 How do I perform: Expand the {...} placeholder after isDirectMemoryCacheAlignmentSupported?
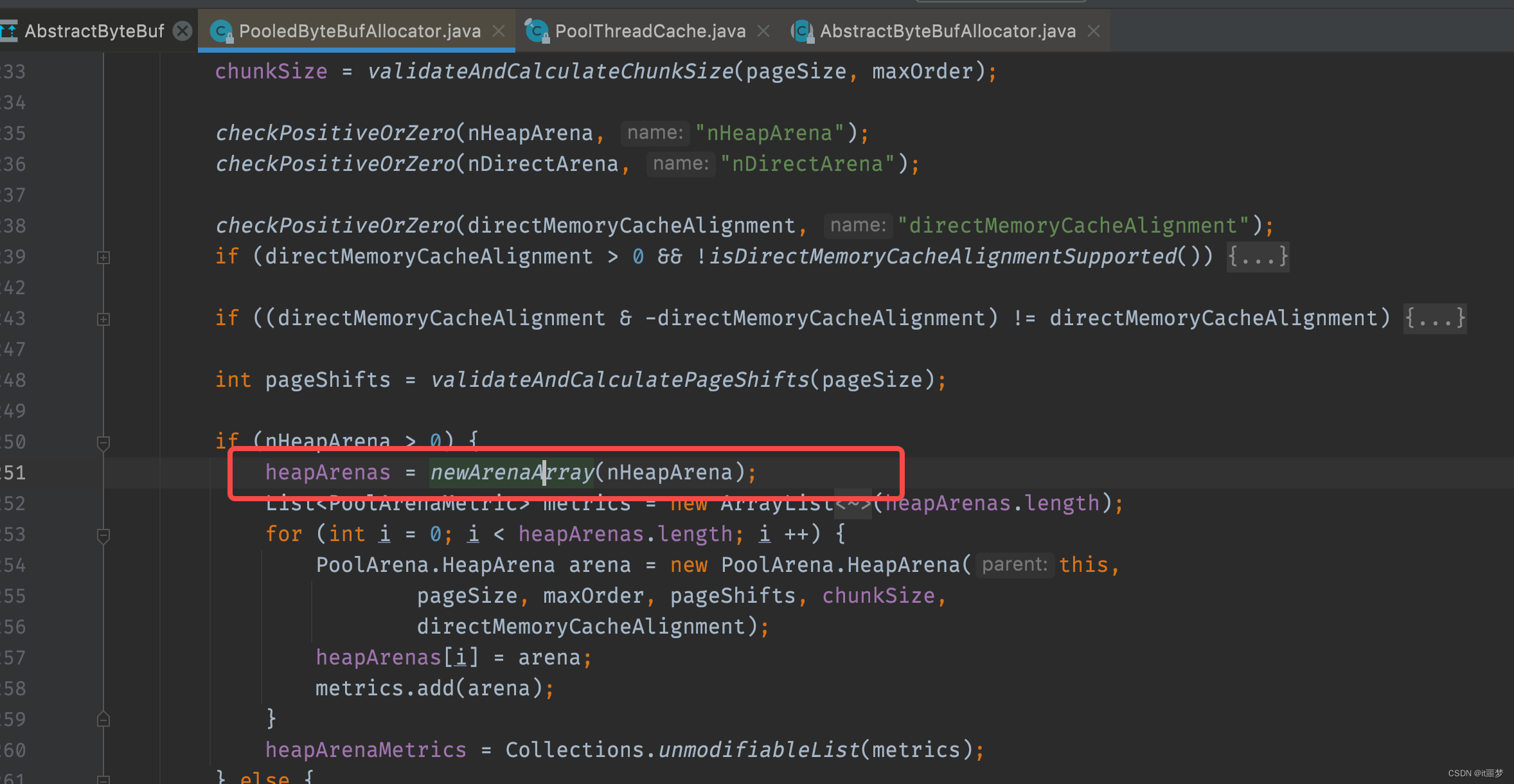click(x=1258, y=256)
